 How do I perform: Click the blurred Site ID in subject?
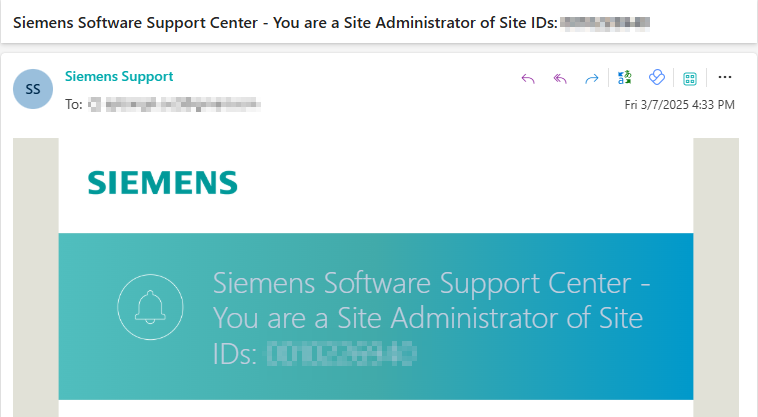click(606, 21)
